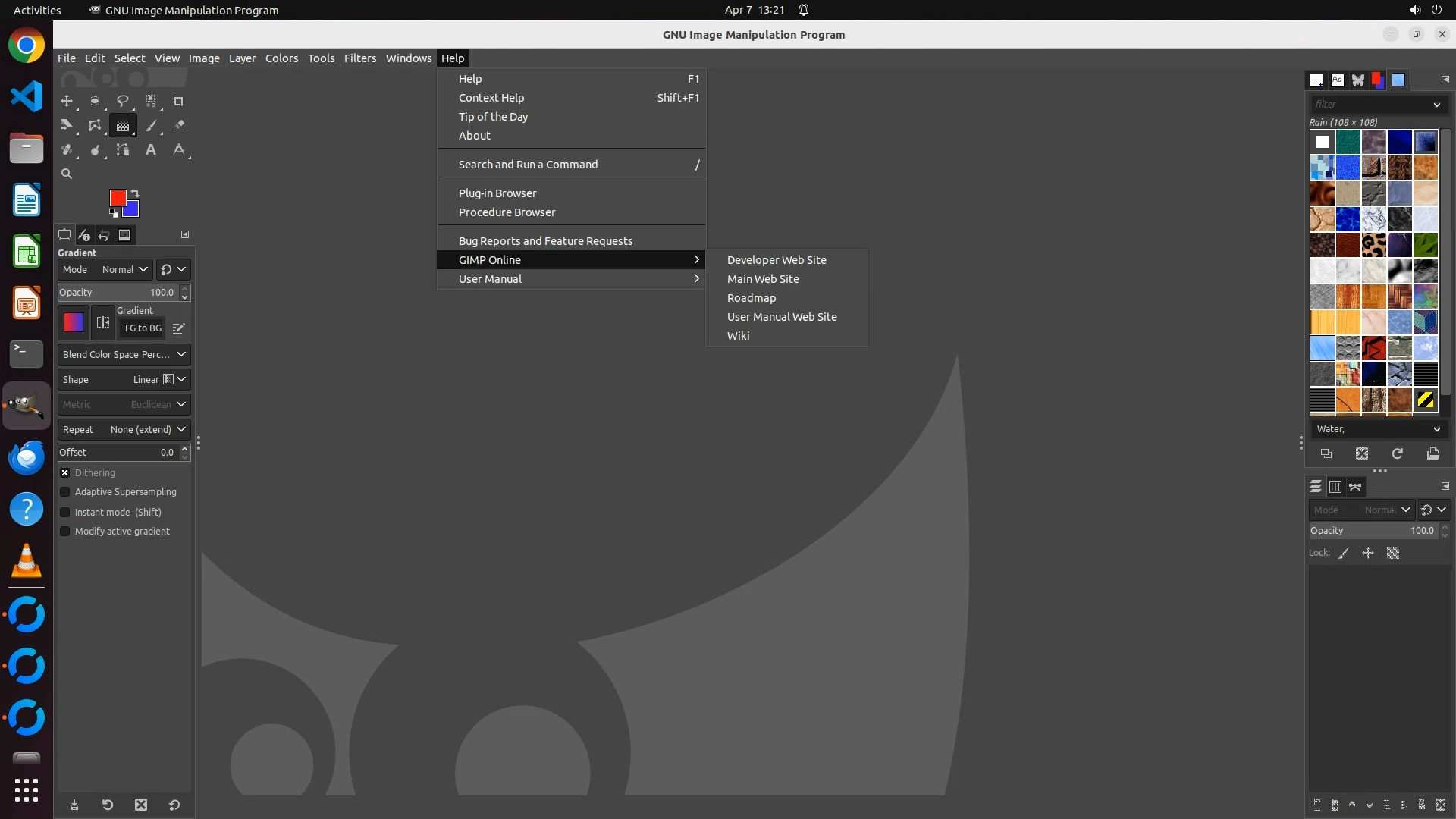Select the Free Select lasso tool

122,101
